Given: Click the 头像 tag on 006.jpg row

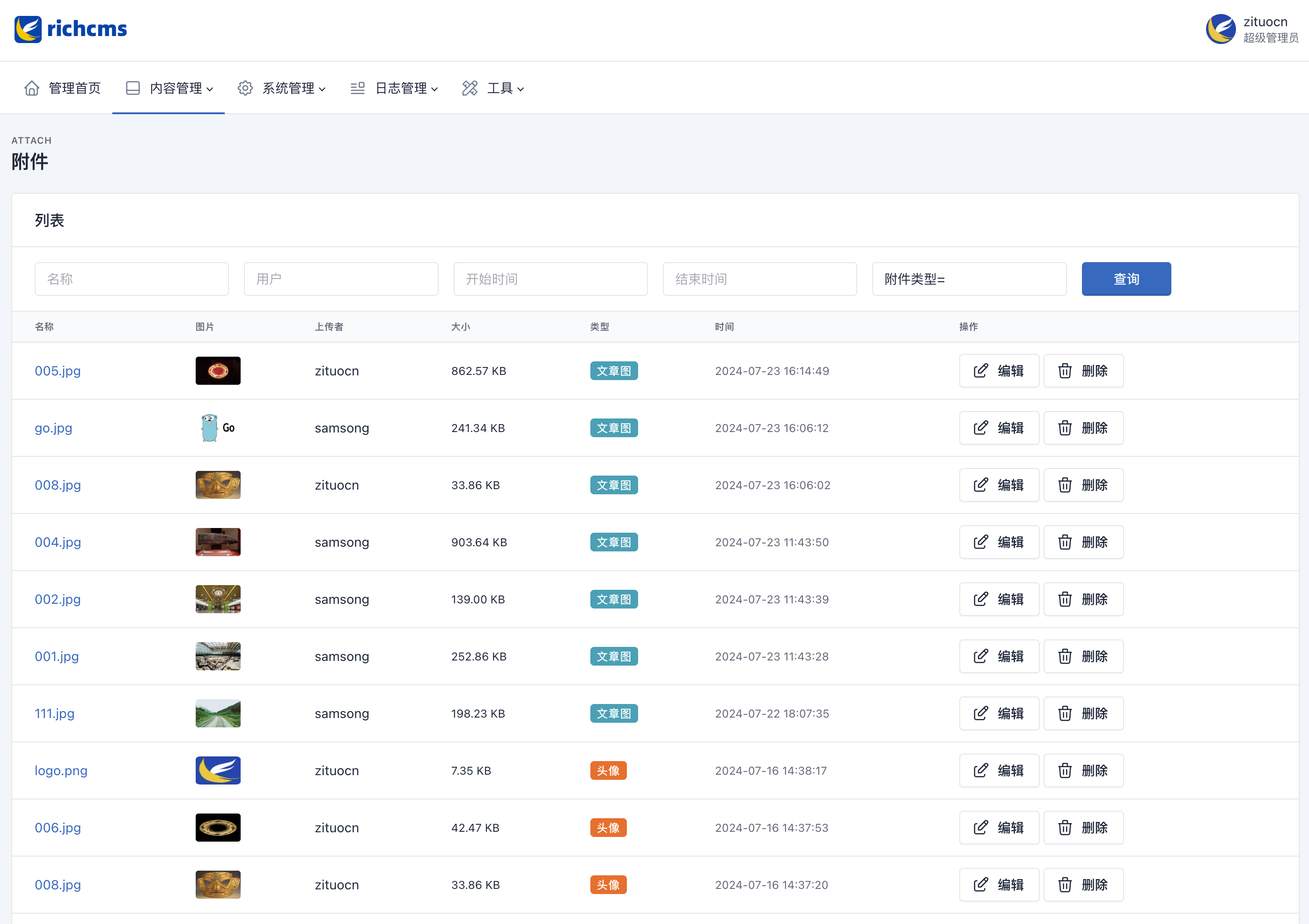Looking at the screenshot, I should (x=608, y=828).
